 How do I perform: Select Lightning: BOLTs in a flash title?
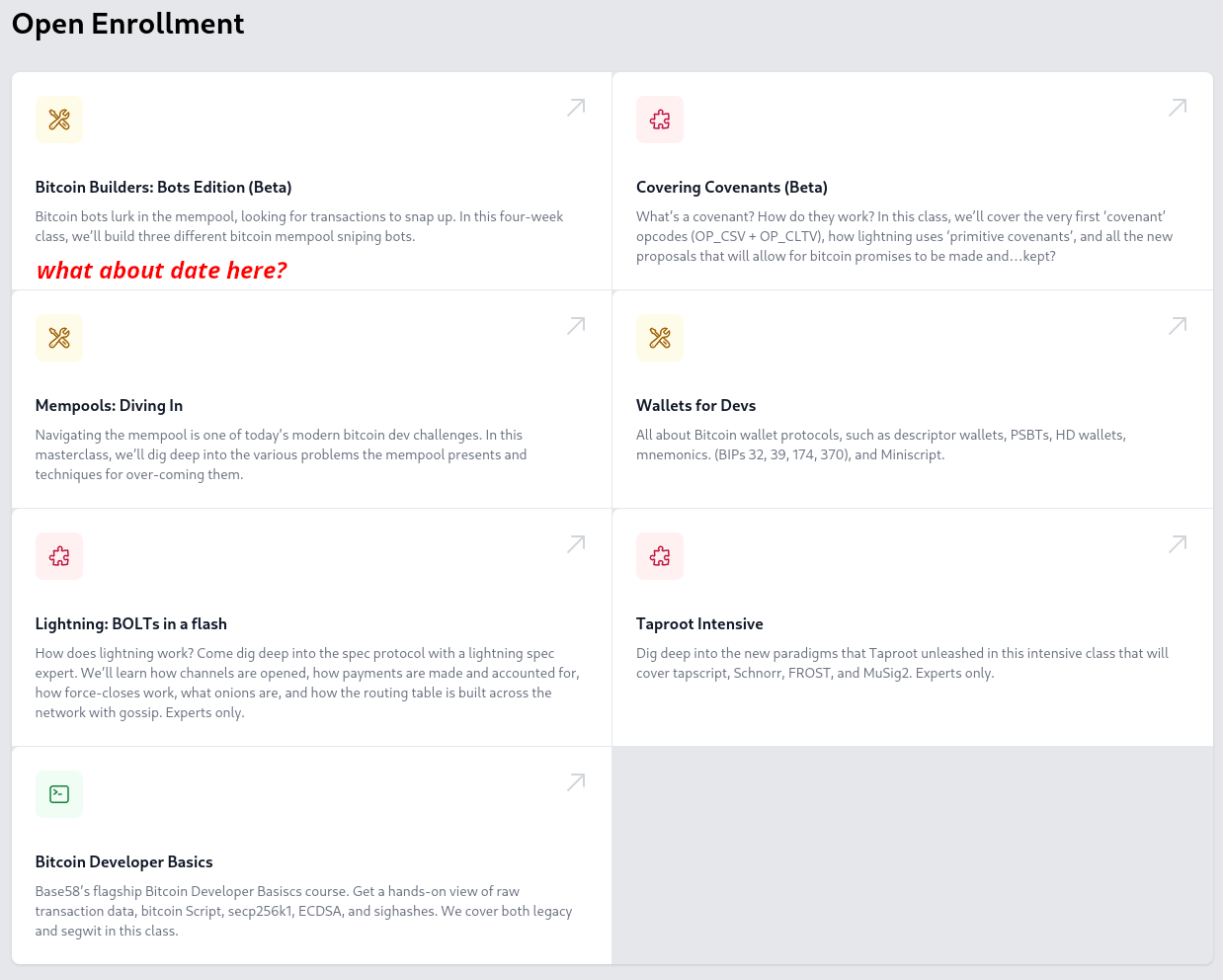[x=130, y=624]
